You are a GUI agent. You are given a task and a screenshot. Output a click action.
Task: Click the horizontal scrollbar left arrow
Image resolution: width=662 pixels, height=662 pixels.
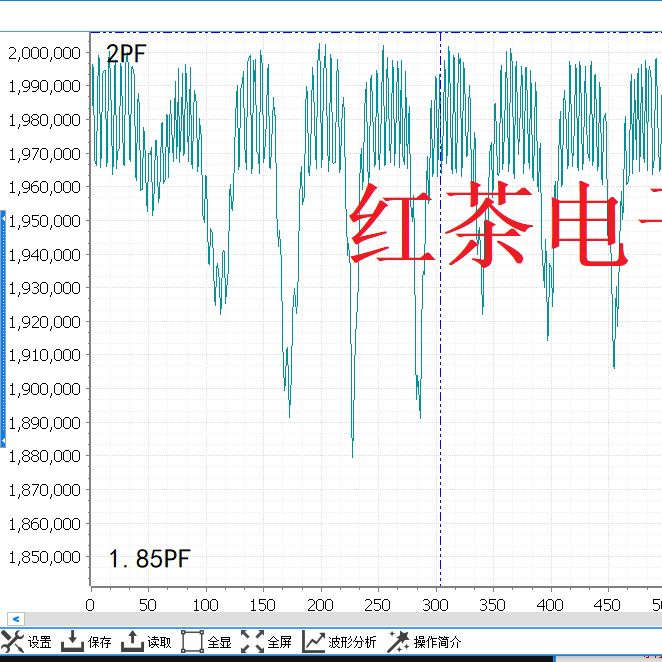coord(16,619)
